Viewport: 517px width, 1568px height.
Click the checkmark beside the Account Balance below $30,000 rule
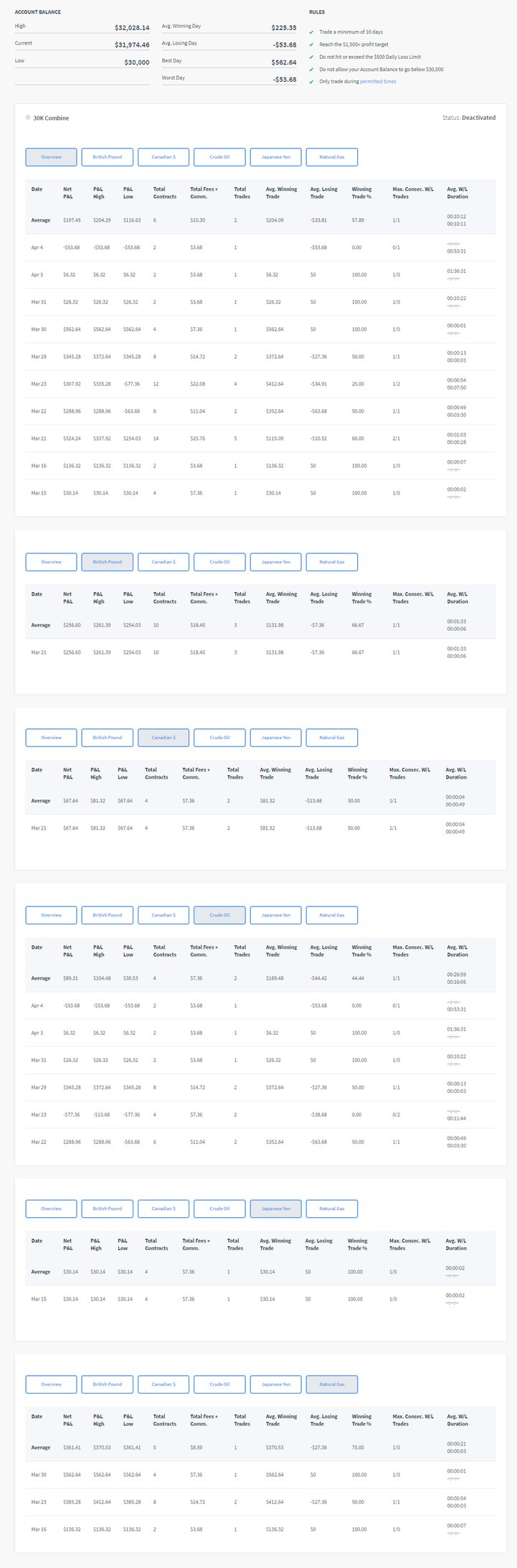tap(311, 70)
